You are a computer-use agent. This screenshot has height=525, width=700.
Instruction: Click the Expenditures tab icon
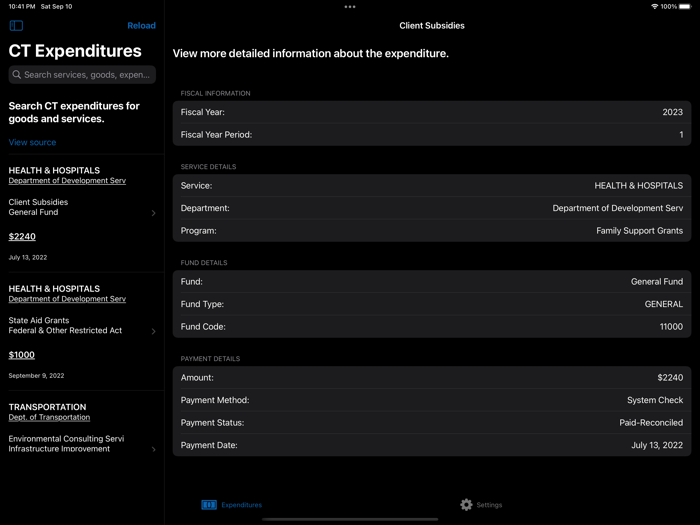coord(209,505)
